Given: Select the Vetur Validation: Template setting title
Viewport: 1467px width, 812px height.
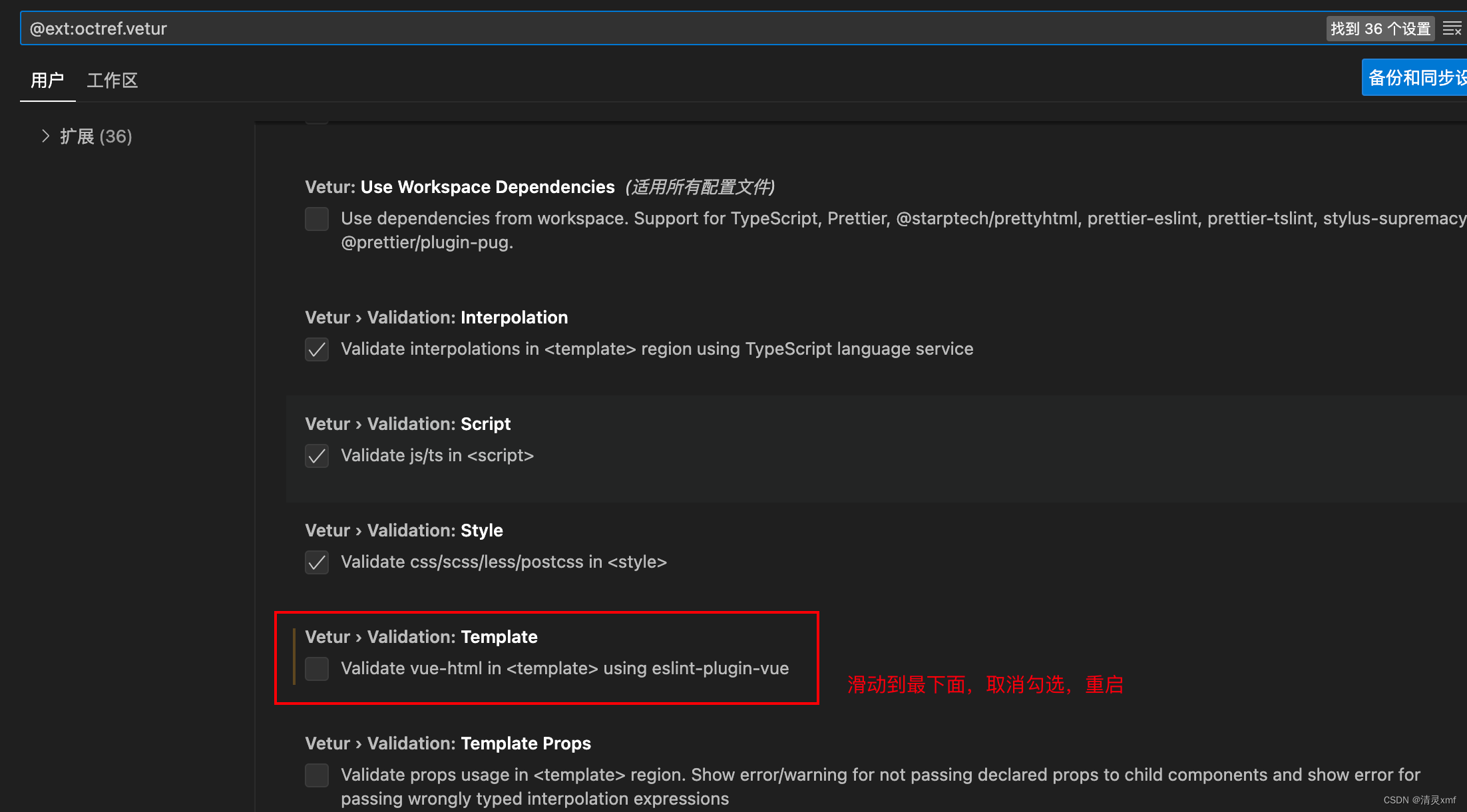Looking at the screenshot, I should pyautogui.click(x=421, y=637).
